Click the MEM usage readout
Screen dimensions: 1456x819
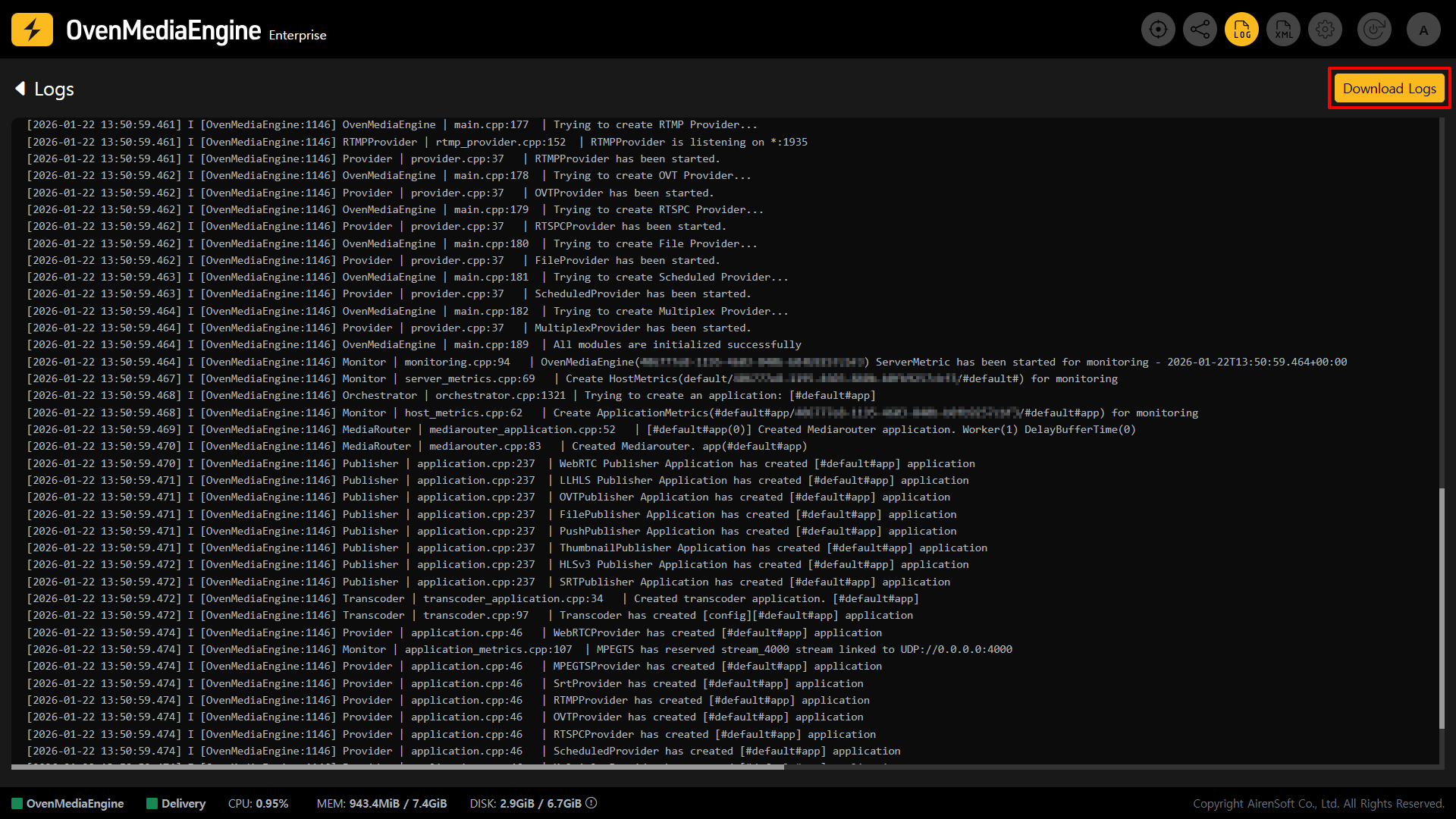(381, 803)
